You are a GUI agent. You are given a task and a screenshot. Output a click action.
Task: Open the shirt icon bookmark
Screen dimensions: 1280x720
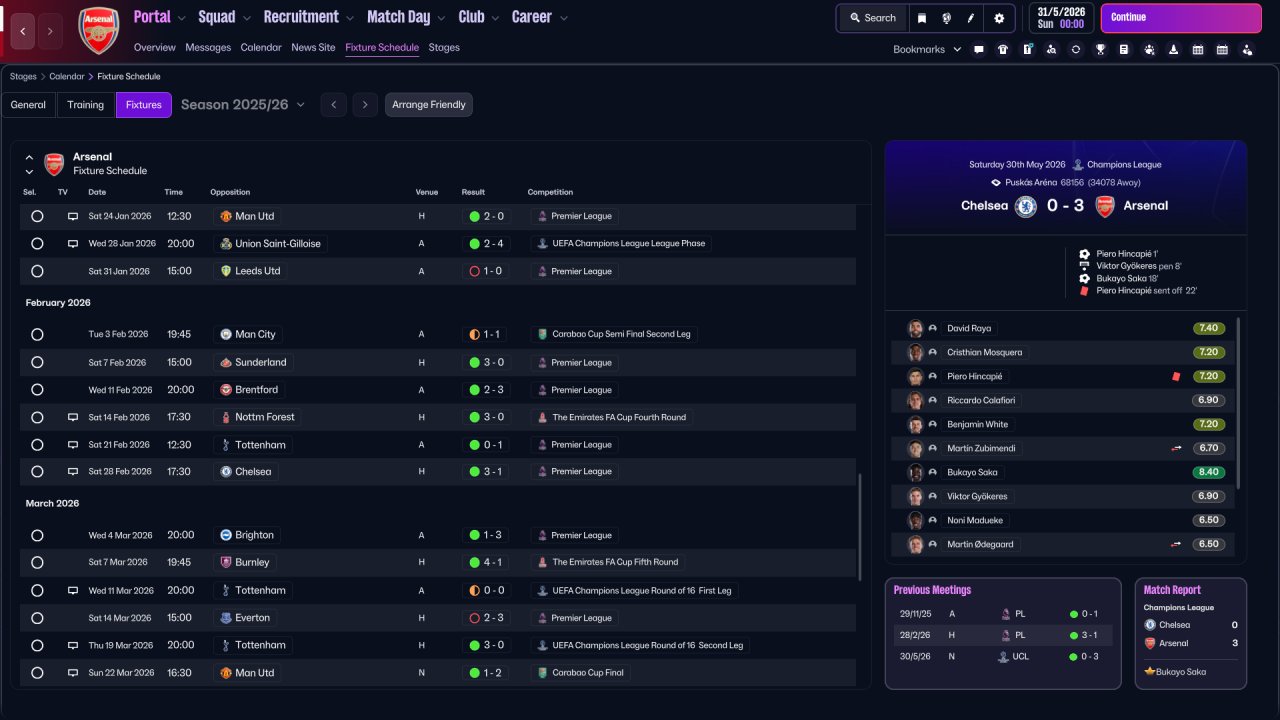[1003, 49]
